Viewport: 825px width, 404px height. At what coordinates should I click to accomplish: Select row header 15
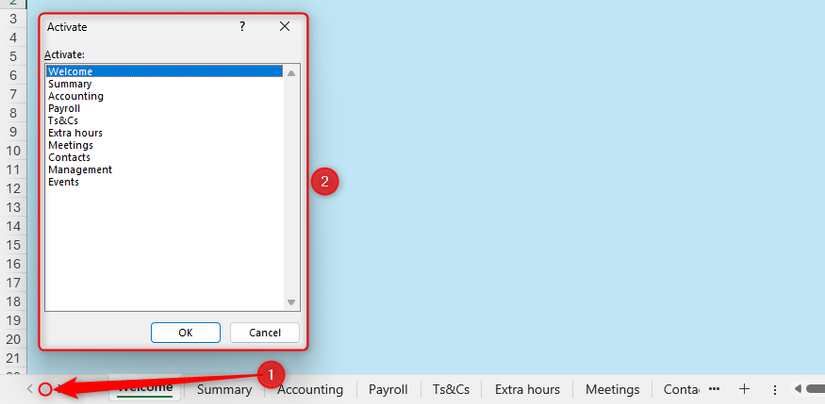[x=13, y=245]
